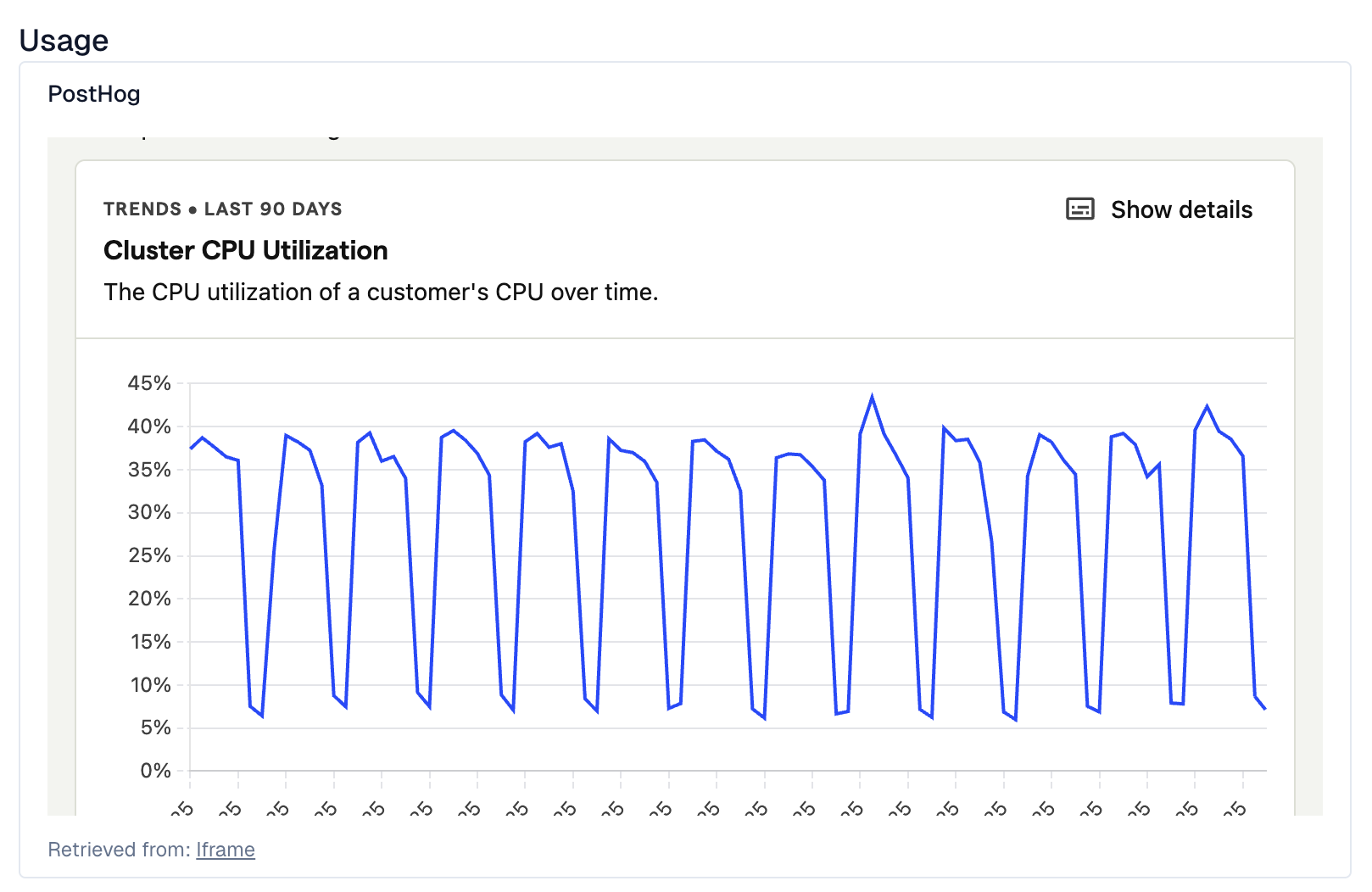Click the Show details card icon
Image resolution: width=1372 pixels, height=892 pixels.
pyautogui.click(x=1079, y=209)
